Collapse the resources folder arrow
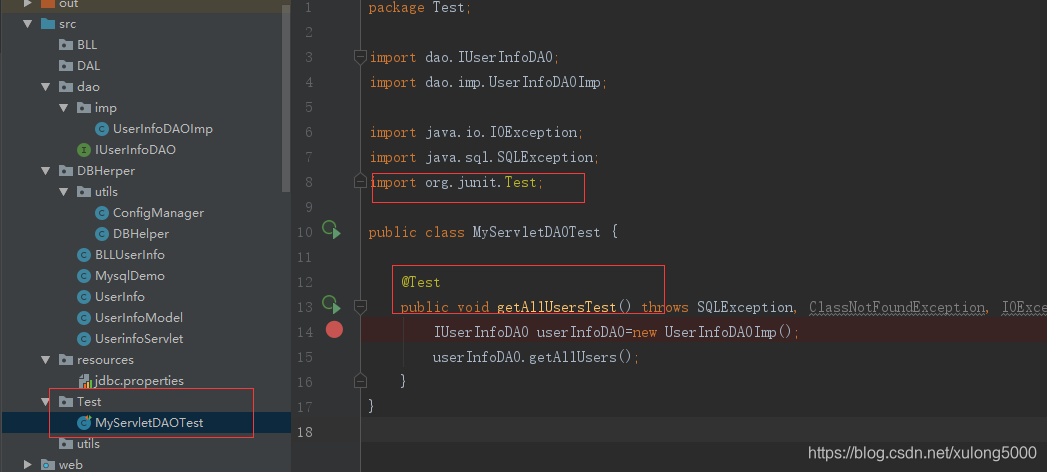 pos(46,360)
